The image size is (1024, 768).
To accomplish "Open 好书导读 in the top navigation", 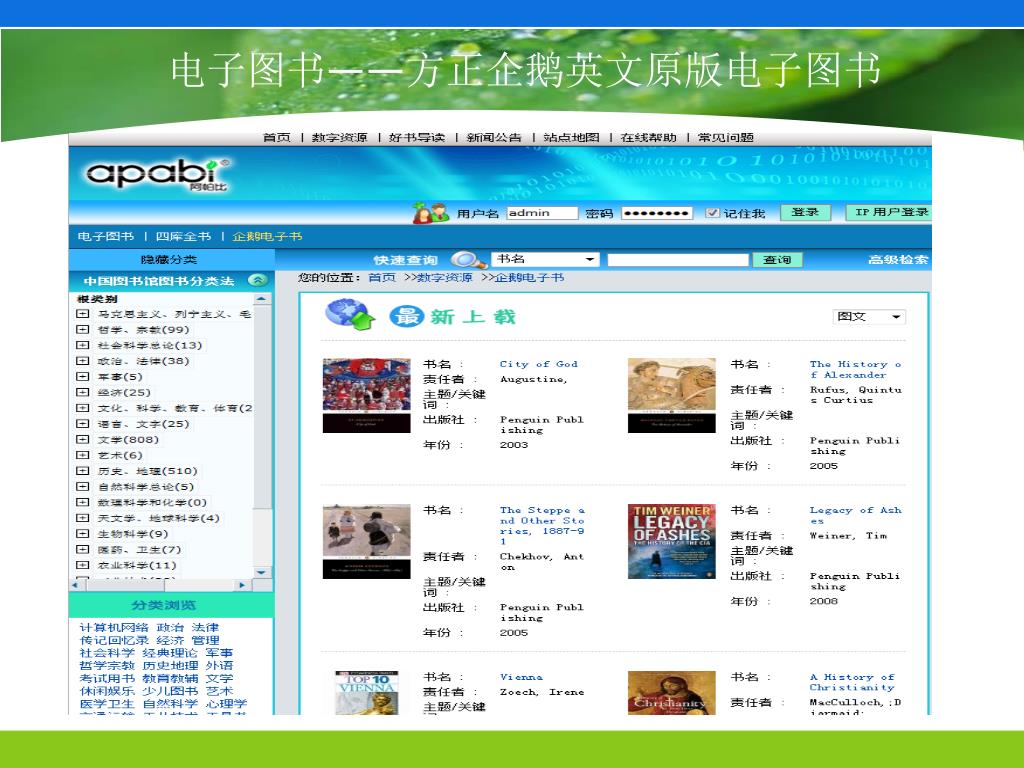I will click(x=417, y=137).
